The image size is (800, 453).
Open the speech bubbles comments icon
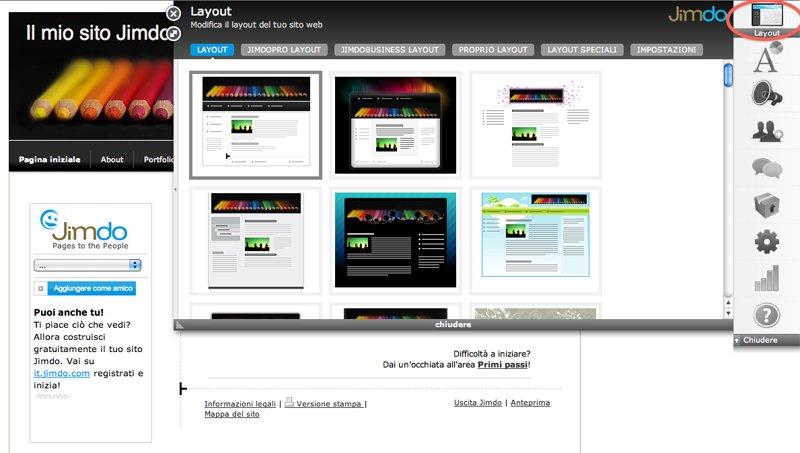pyautogui.click(x=767, y=168)
